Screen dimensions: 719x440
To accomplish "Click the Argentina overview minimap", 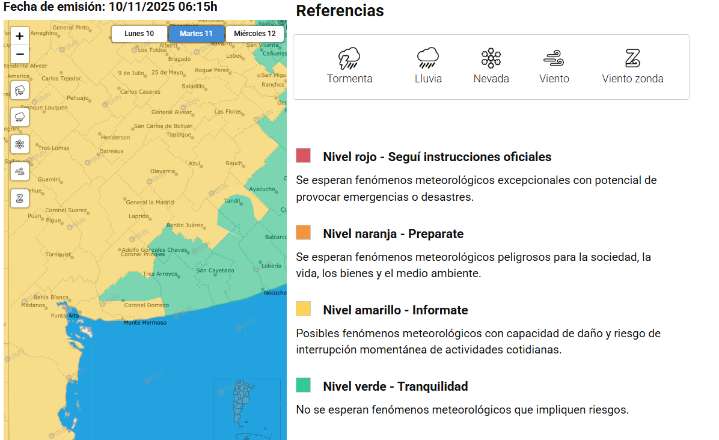I will (x=247, y=408).
